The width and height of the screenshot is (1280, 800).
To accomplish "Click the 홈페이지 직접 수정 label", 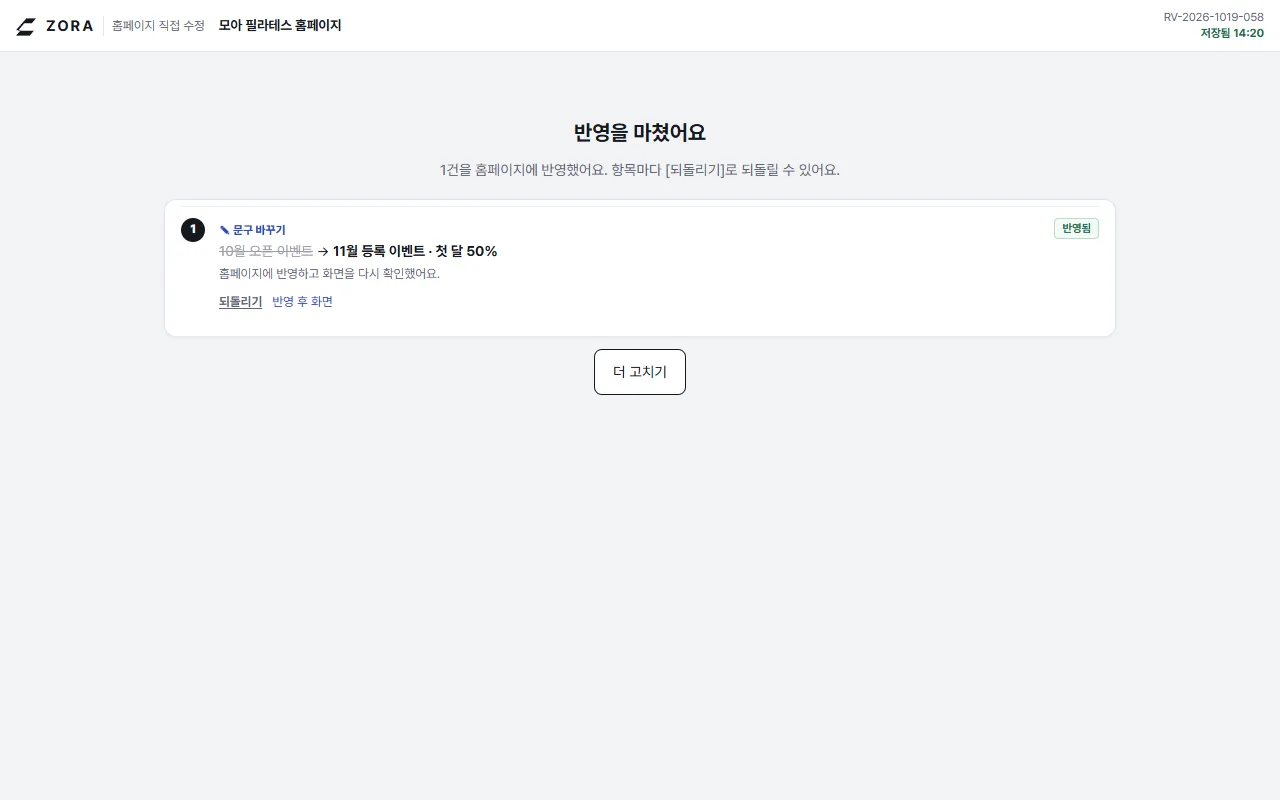I will click(158, 26).
